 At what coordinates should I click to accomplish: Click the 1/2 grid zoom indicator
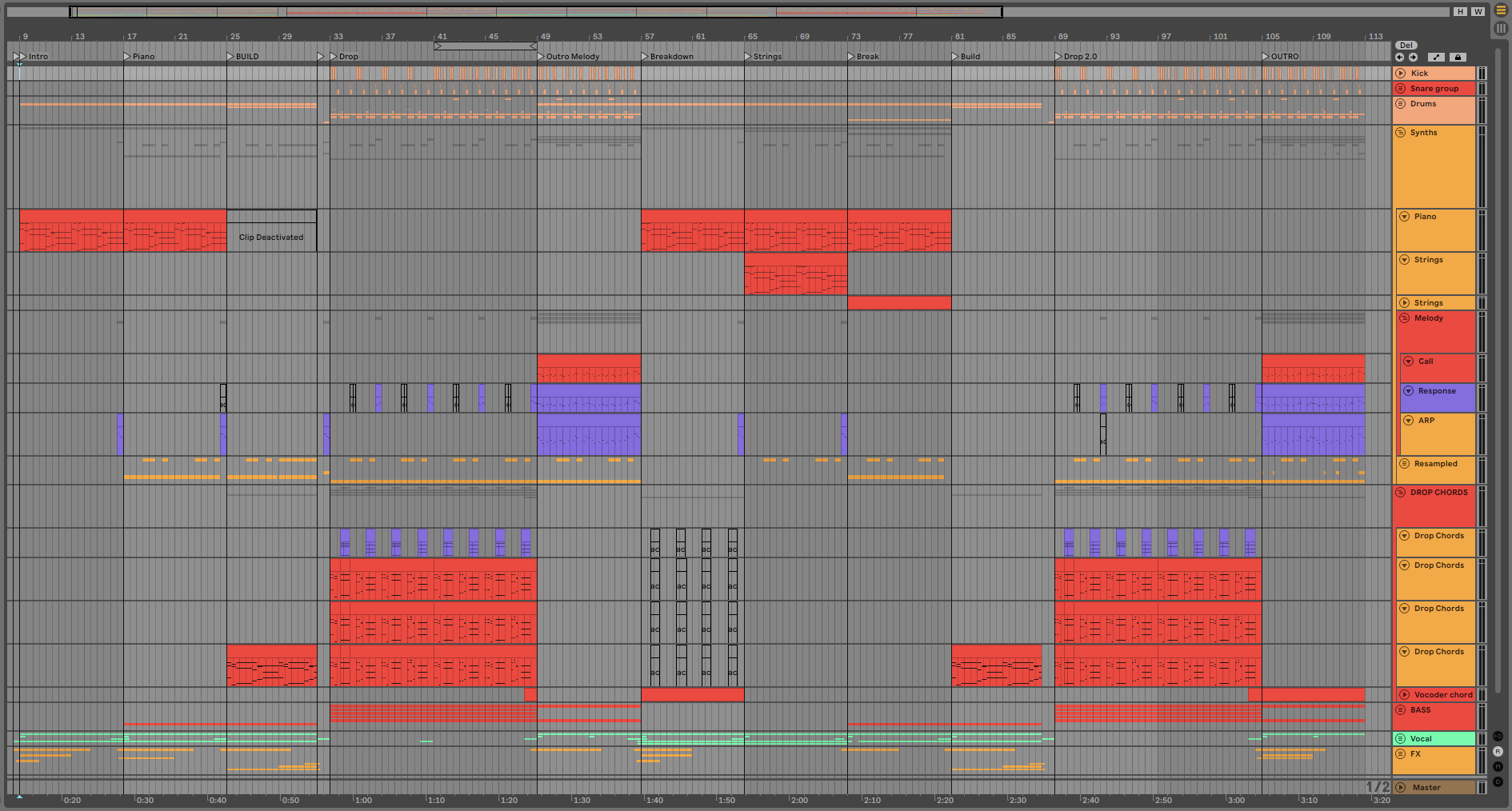point(1378,787)
